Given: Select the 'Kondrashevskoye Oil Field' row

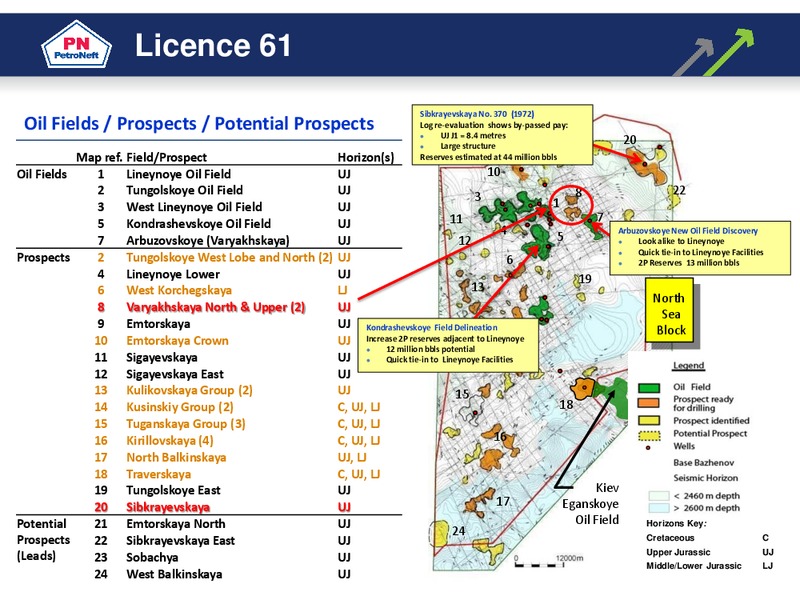Looking at the screenshot, I should 209,223.
